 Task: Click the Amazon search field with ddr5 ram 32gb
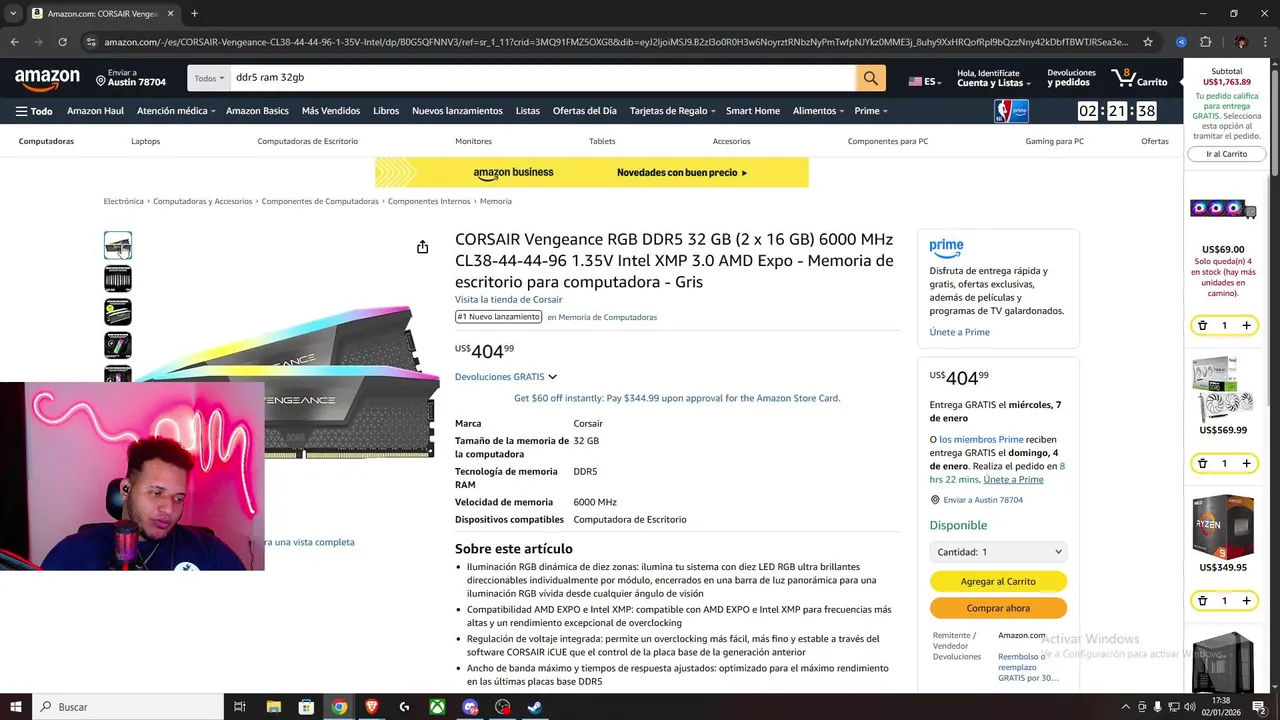(543, 78)
